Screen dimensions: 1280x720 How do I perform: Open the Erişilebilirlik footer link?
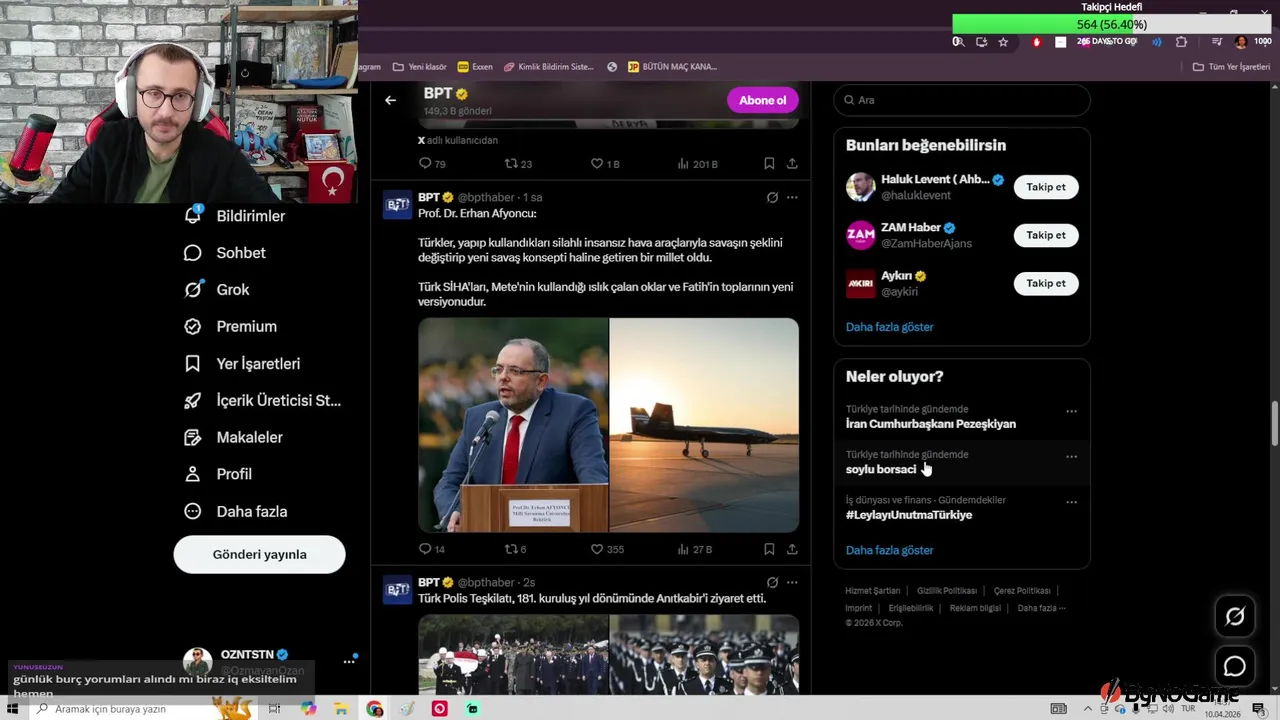tap(911, 608)
